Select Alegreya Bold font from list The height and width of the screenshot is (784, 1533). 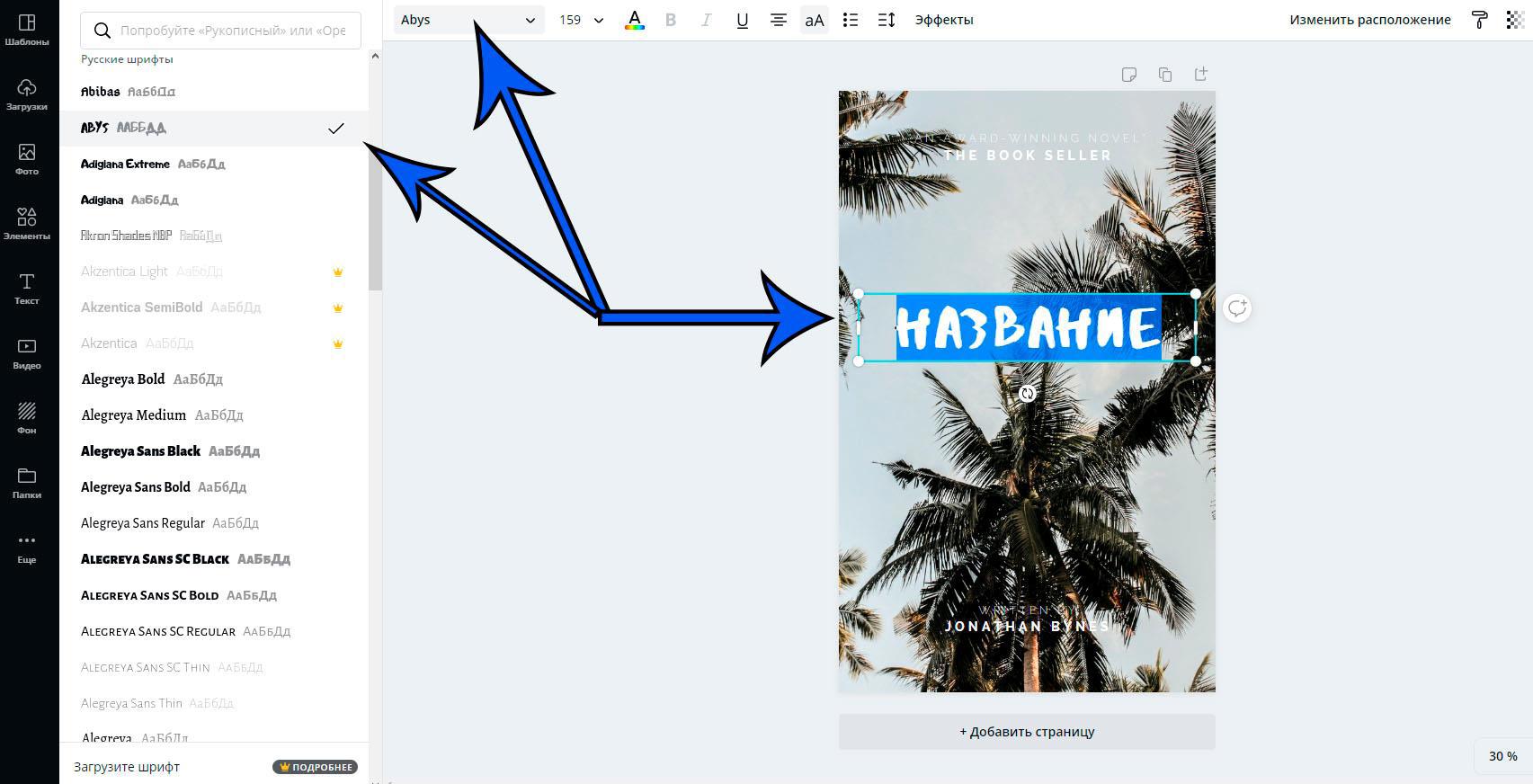[123, 379]
